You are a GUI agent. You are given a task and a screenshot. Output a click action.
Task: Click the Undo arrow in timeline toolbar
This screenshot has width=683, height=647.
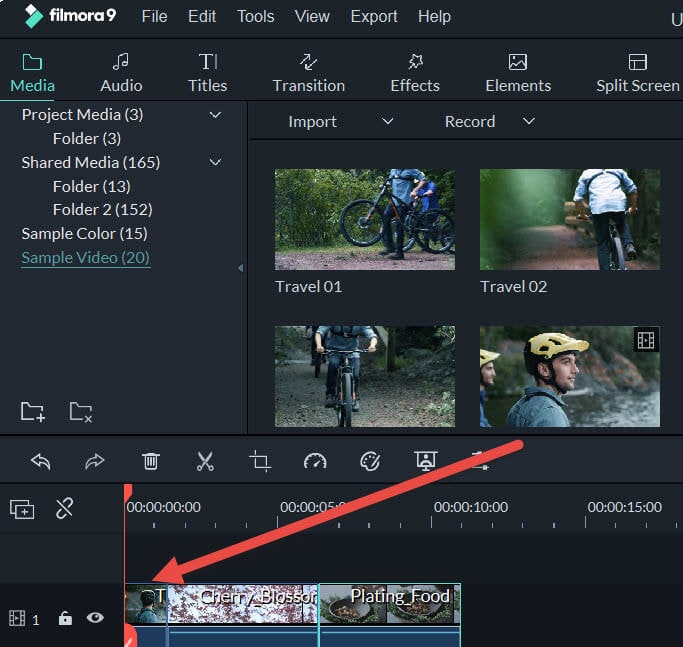tap(41, 461)
